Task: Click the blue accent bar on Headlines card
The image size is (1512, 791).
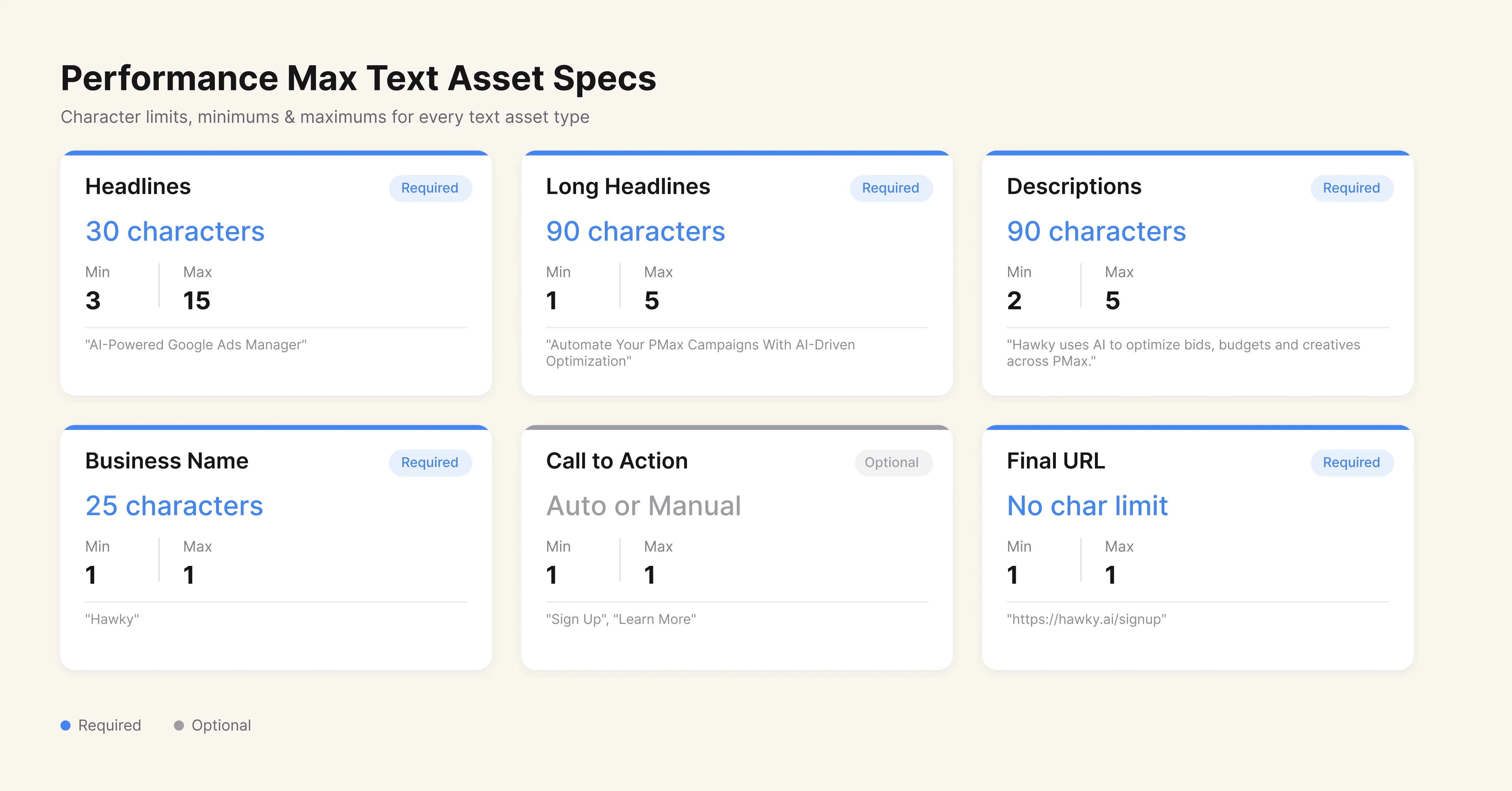Action: [x=276, y=154]
